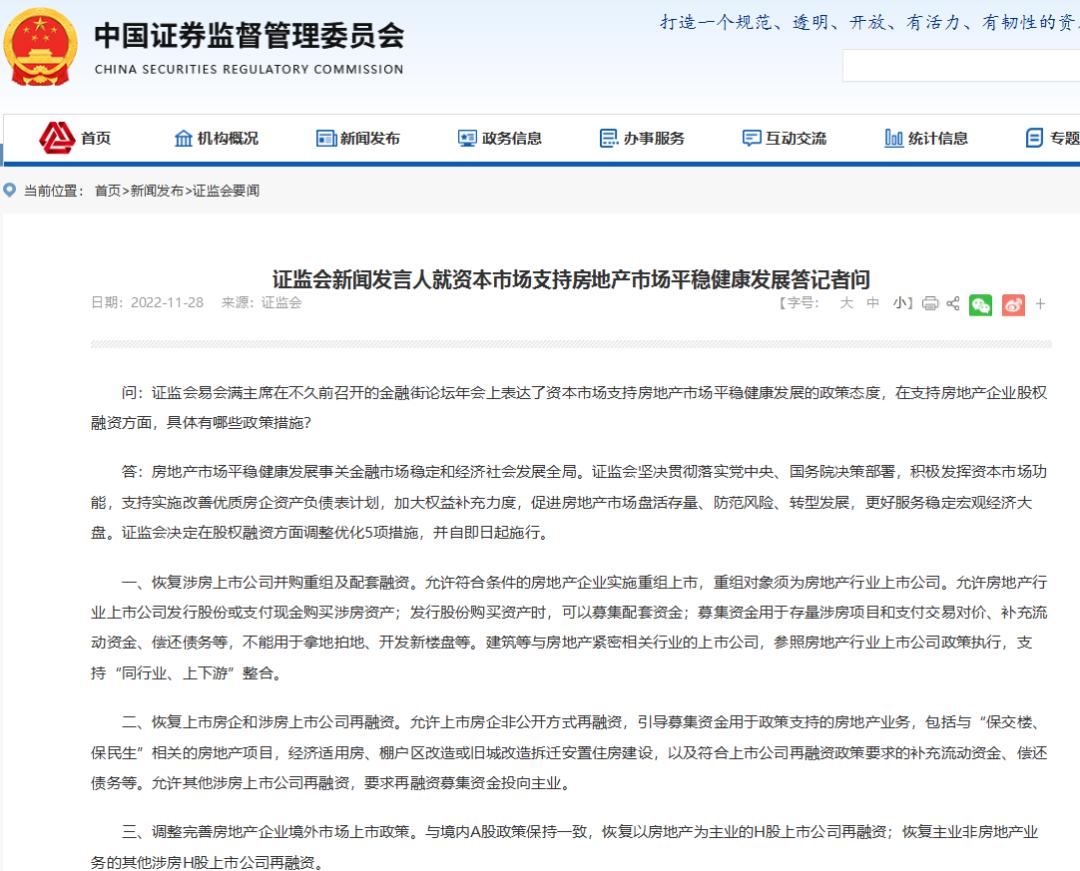Share the article to Weibo

[1014, 305]
